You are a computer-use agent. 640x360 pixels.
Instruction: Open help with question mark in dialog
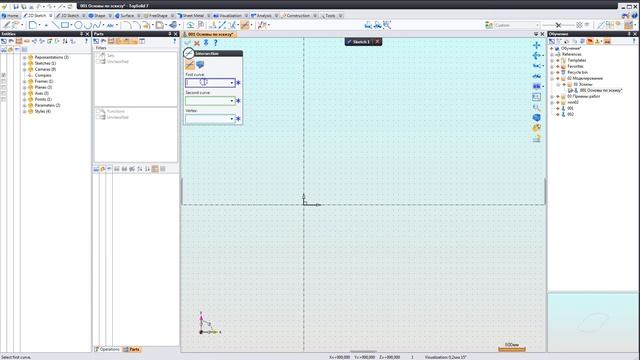click(216, 42)
